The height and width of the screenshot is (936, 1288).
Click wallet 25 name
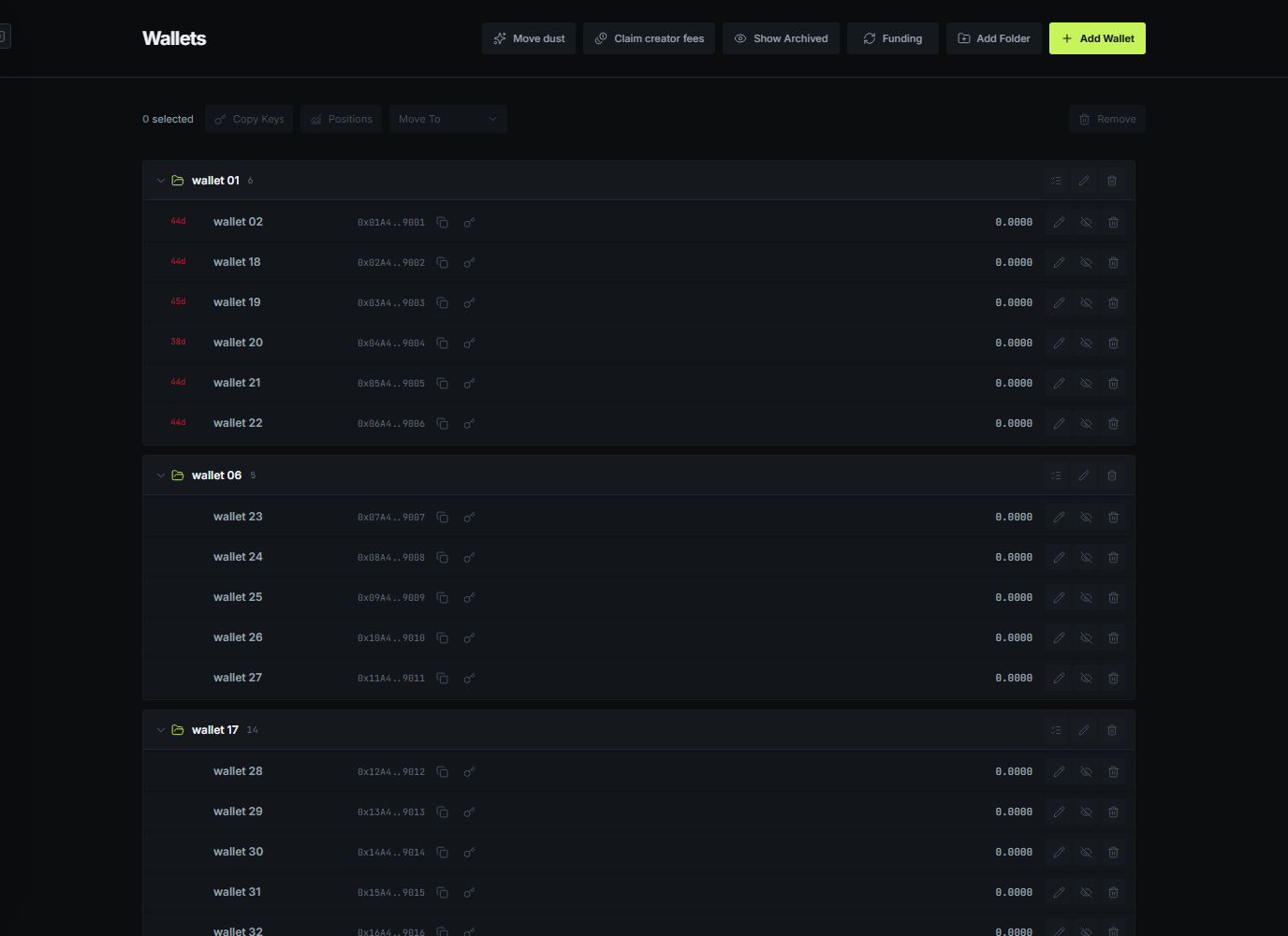tap(238, 597)
